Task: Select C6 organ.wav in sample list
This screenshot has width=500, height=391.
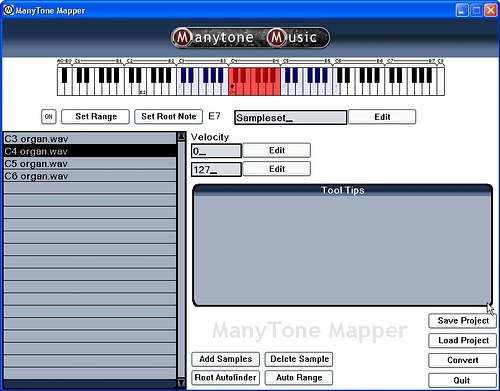Action: (90, 176)
